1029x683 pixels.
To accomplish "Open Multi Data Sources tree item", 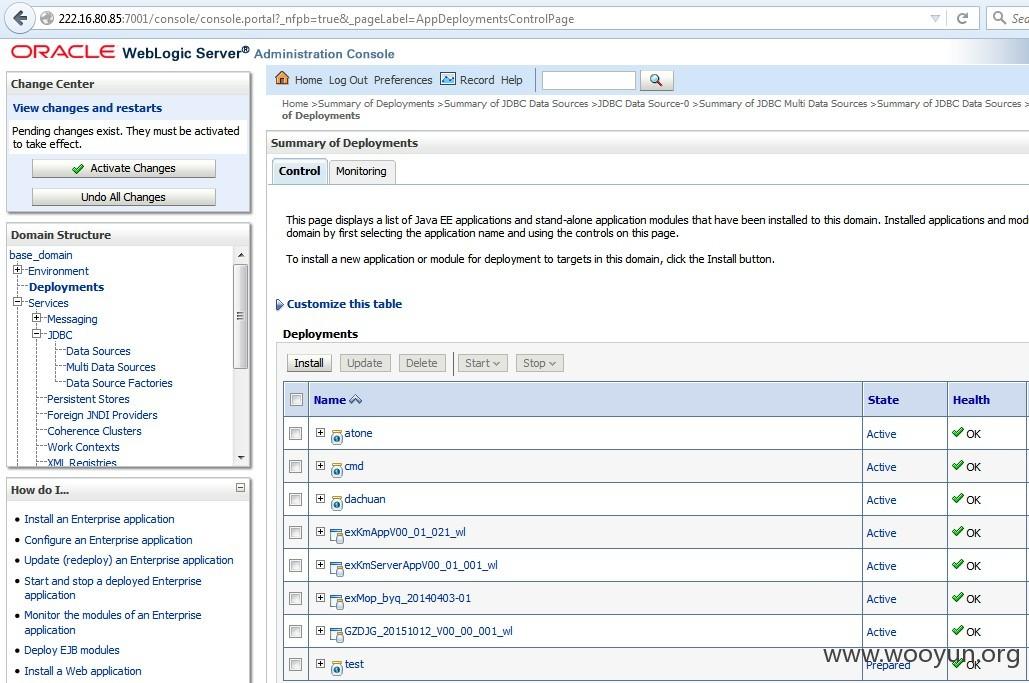I will 110,367.
